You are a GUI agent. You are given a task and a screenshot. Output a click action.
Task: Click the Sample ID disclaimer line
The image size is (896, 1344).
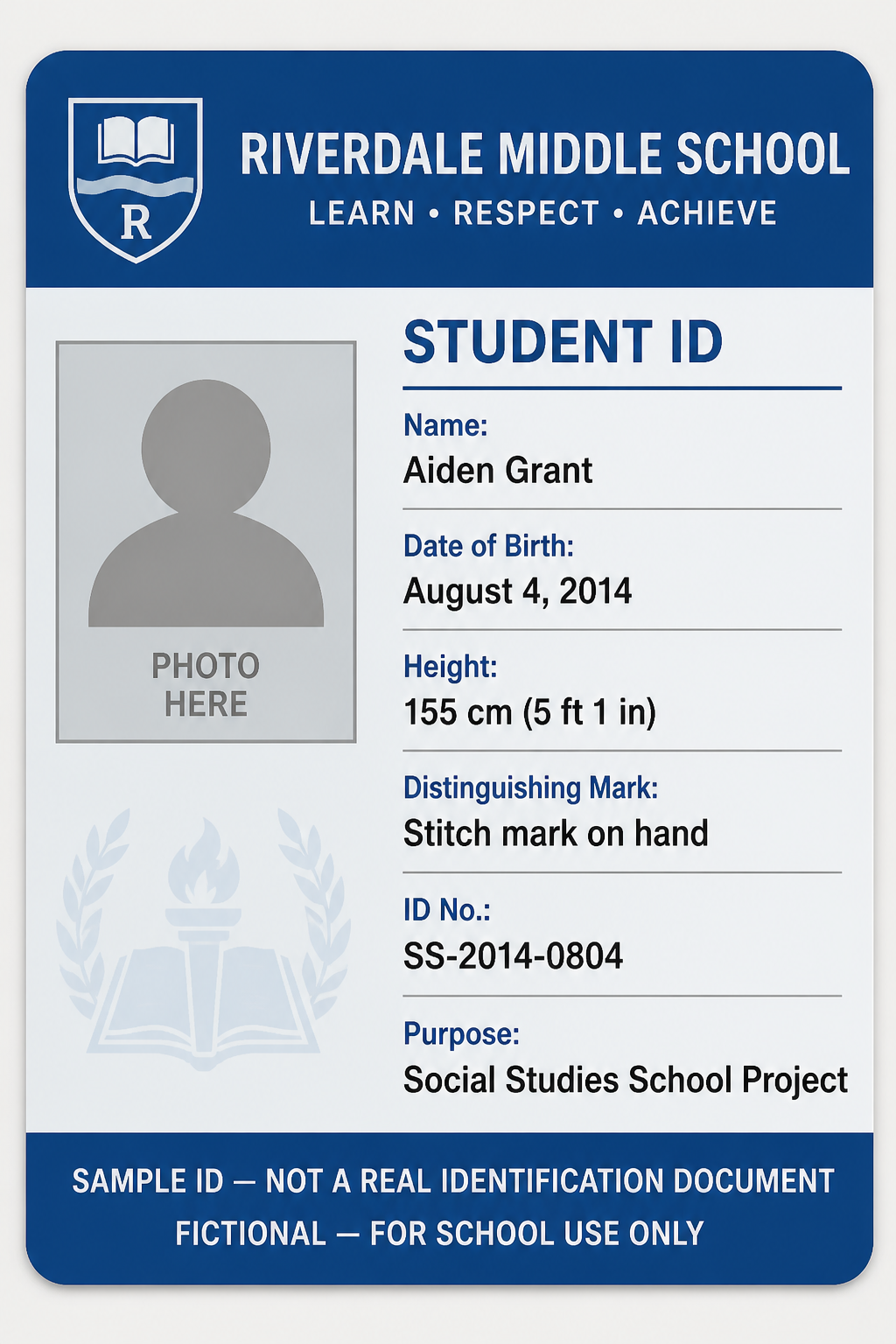click(453, 1181)
